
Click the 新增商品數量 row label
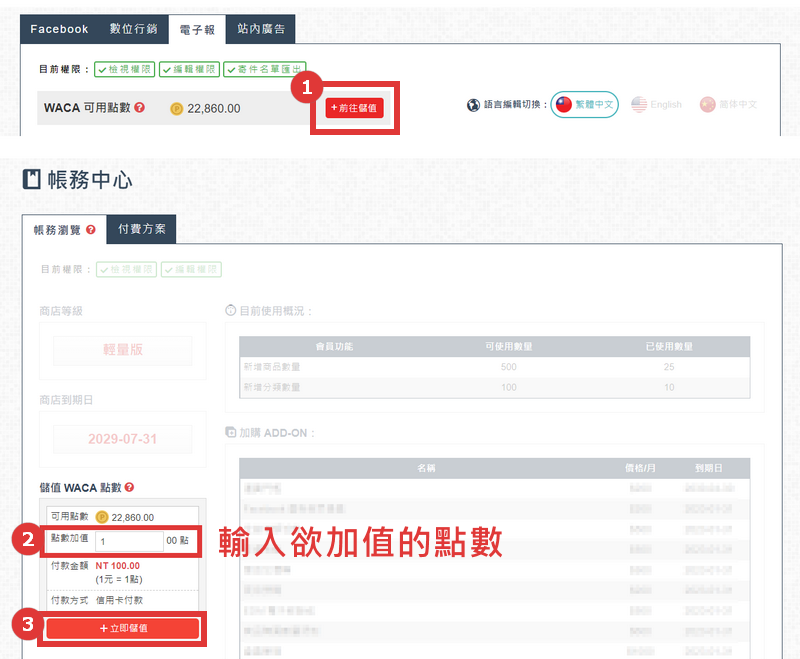tap(272, 367)
